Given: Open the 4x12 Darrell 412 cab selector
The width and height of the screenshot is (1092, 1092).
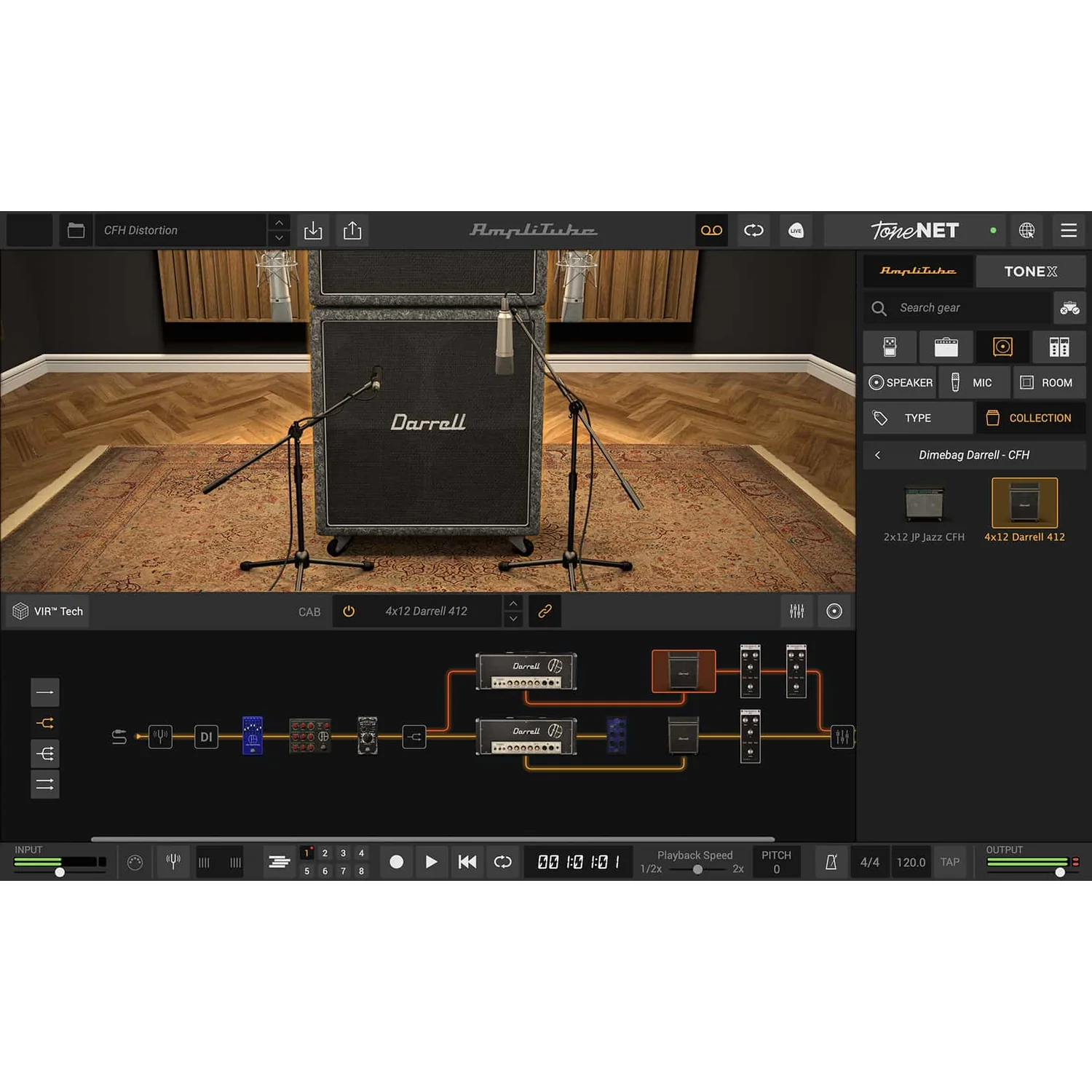Looking at the screenshot, I should [x=427, y=612].
